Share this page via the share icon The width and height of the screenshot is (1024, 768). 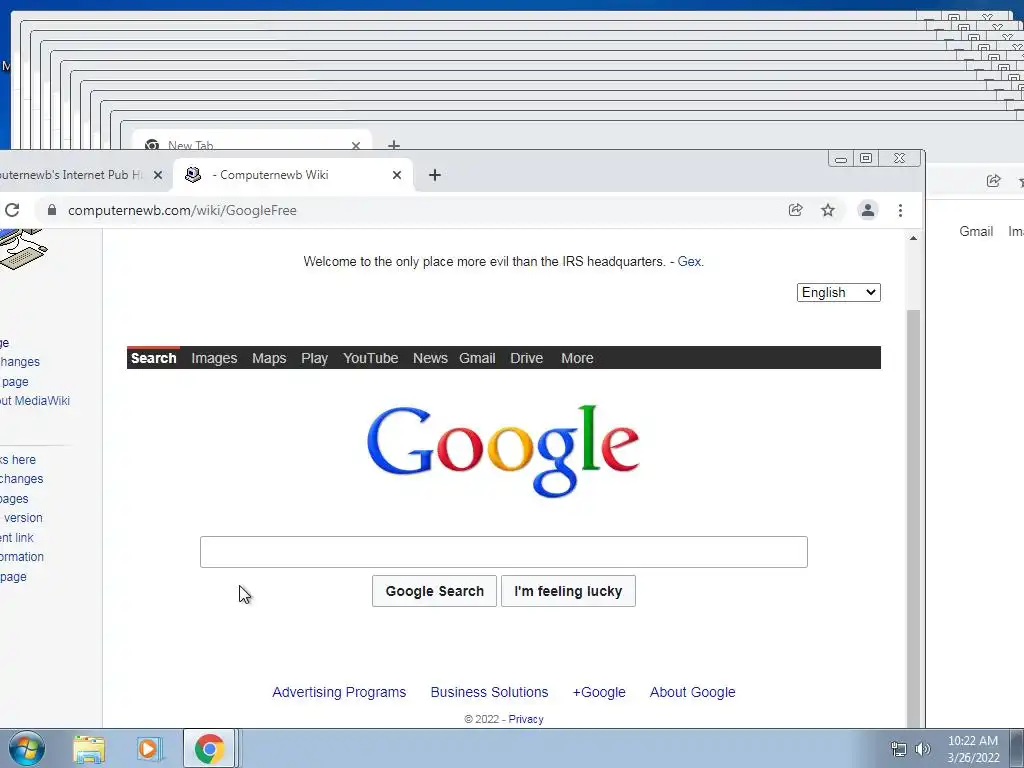click(x=795, y=210)
